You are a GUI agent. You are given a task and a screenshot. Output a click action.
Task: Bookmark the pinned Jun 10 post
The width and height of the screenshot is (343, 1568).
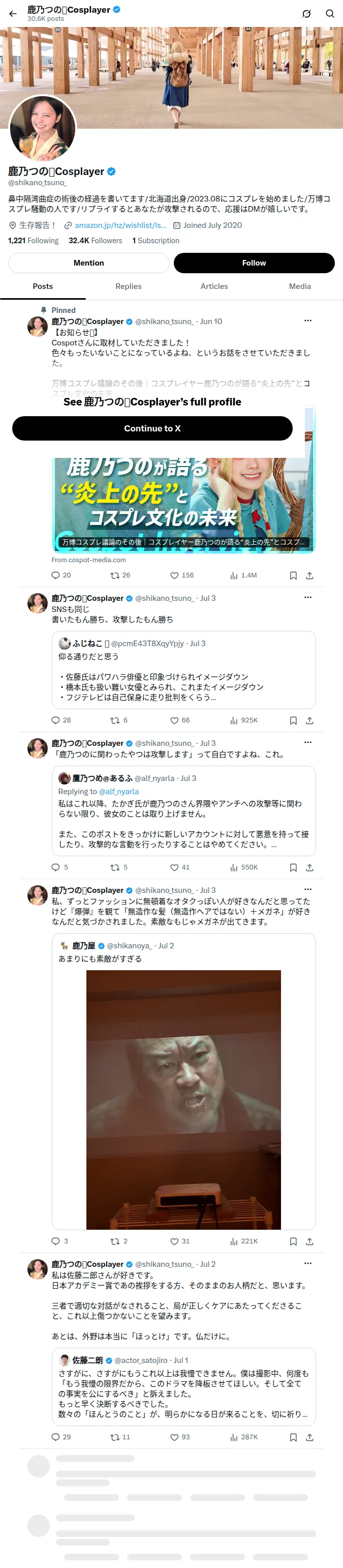(x=293, y=575)
